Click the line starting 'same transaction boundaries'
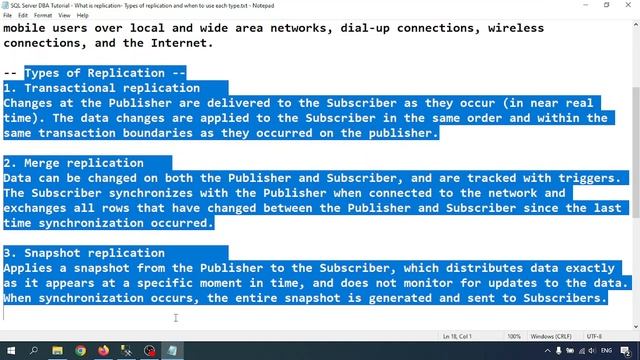This screenshot has height=360, width=640. pyautogui.click(x=221, y=133)
